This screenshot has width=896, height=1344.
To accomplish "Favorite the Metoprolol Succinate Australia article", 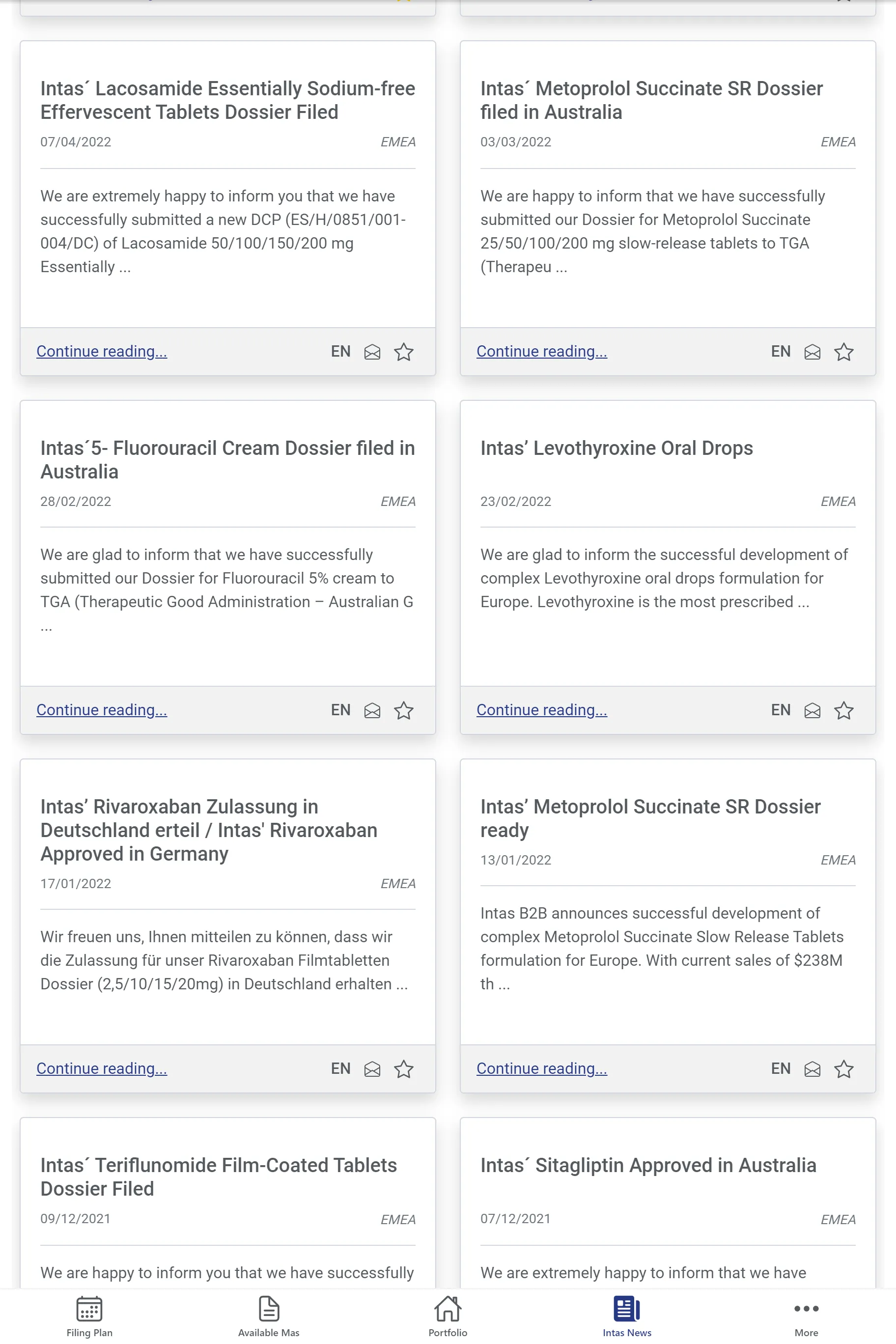I will [843, 352].
